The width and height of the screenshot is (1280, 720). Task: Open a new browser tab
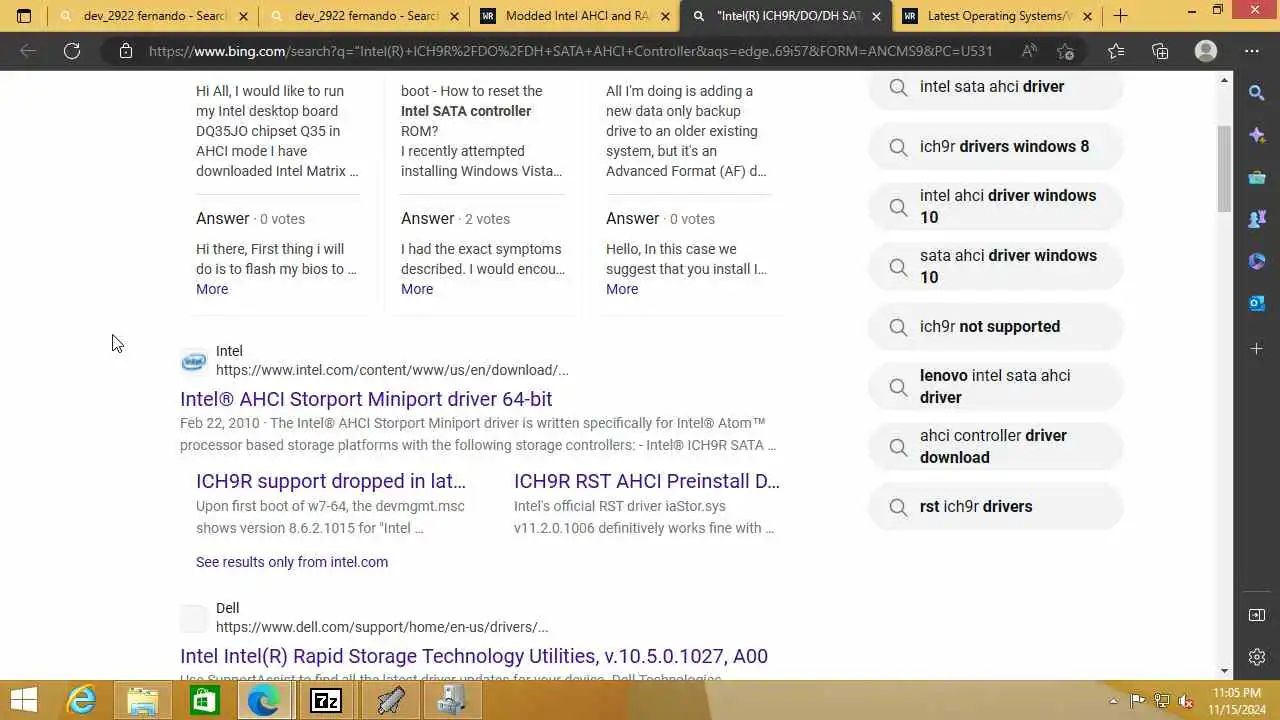click(1121, 16)
